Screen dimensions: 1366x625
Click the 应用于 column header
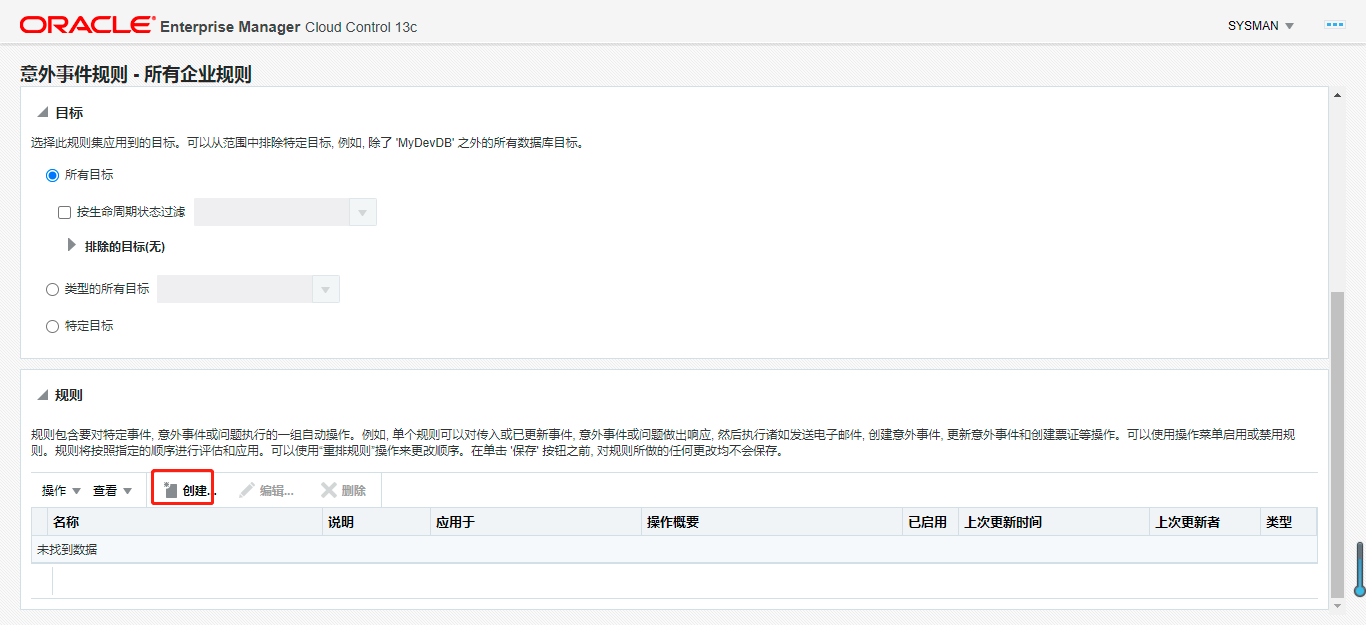click(535, 522)
